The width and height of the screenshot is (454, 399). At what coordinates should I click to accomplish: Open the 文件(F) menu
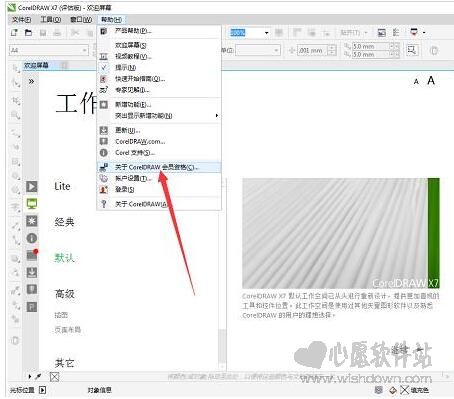(21, 20)
